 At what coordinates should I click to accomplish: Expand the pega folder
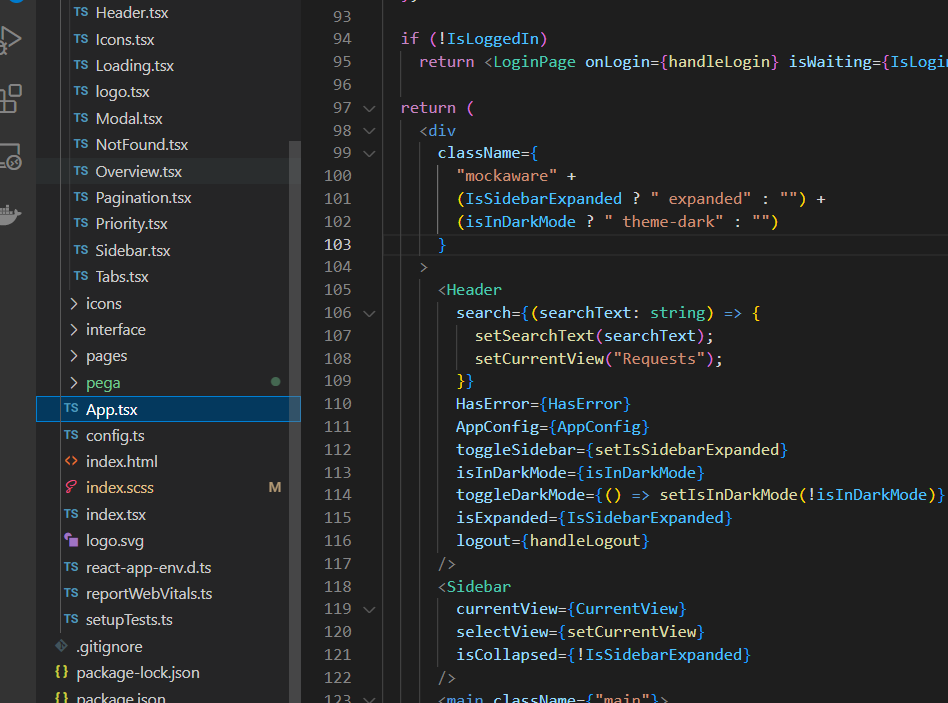[x=74, y=383]
